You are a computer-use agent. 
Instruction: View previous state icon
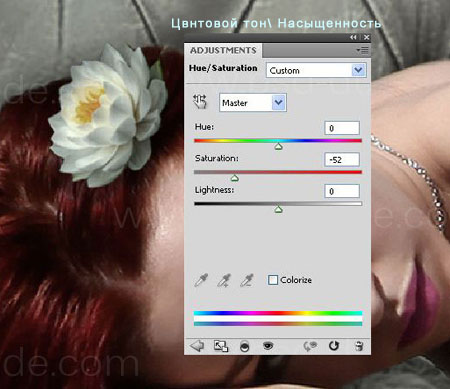pos(310,346)
